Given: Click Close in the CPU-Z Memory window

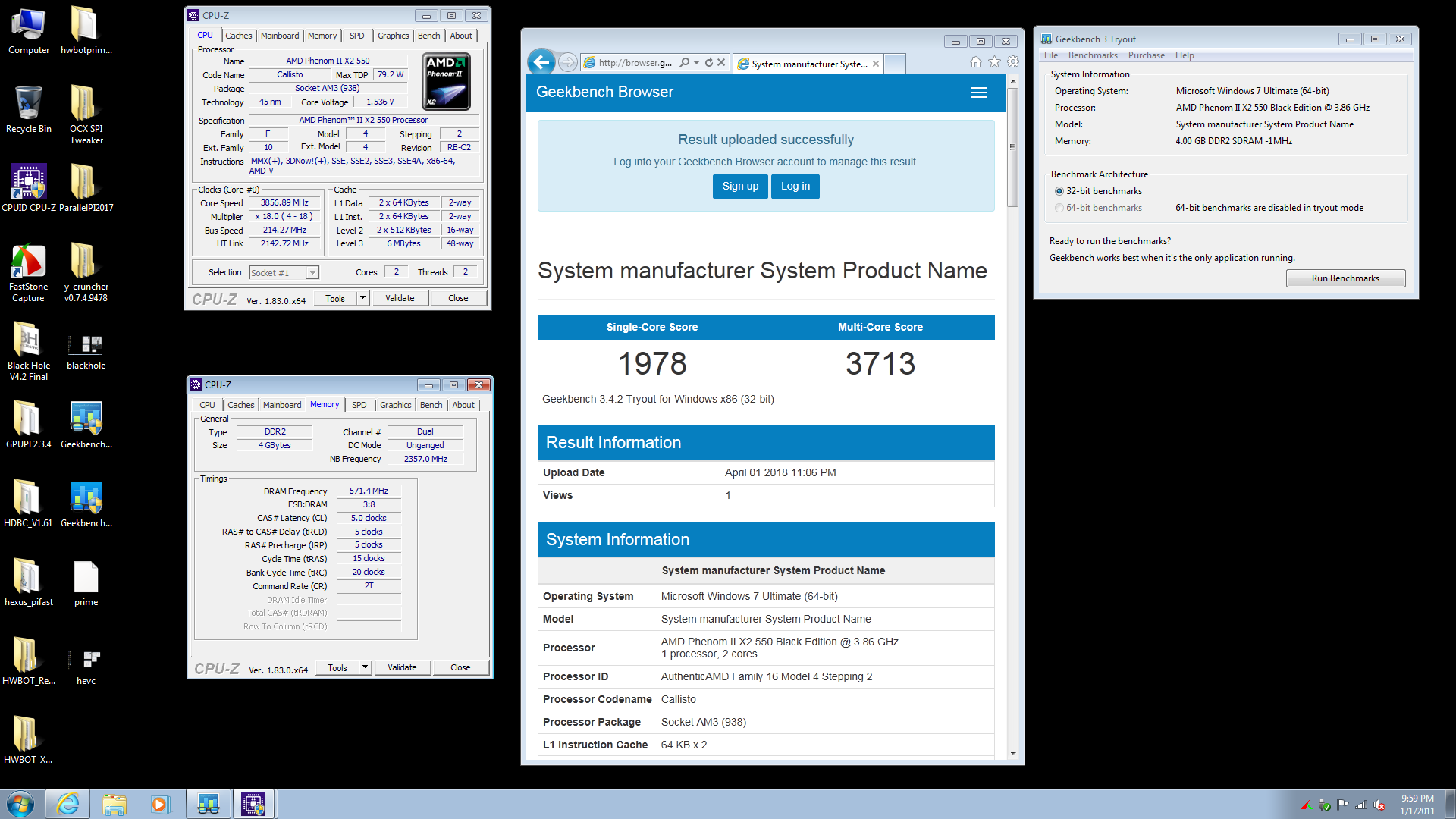Looking at the screenshot, I should (460, 667).
